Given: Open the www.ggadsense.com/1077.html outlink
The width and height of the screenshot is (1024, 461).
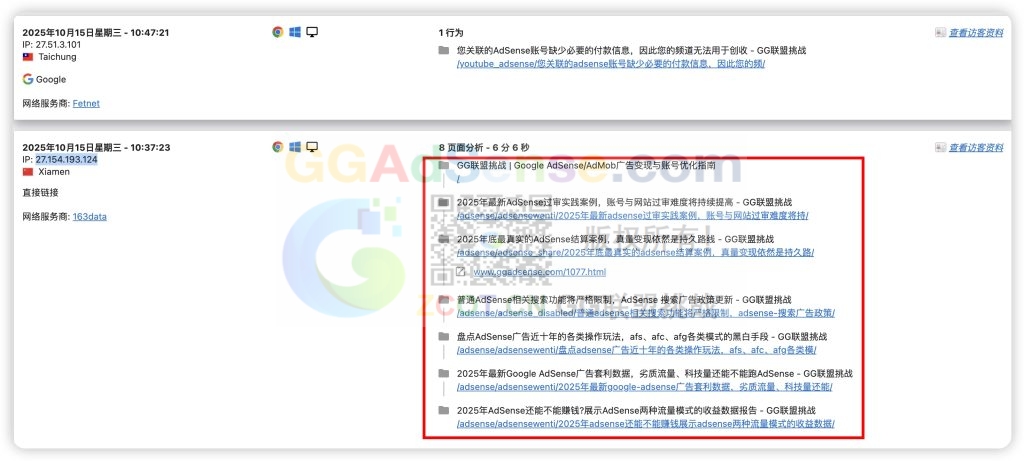Looking at the screenshot, I should pos(539,272).
